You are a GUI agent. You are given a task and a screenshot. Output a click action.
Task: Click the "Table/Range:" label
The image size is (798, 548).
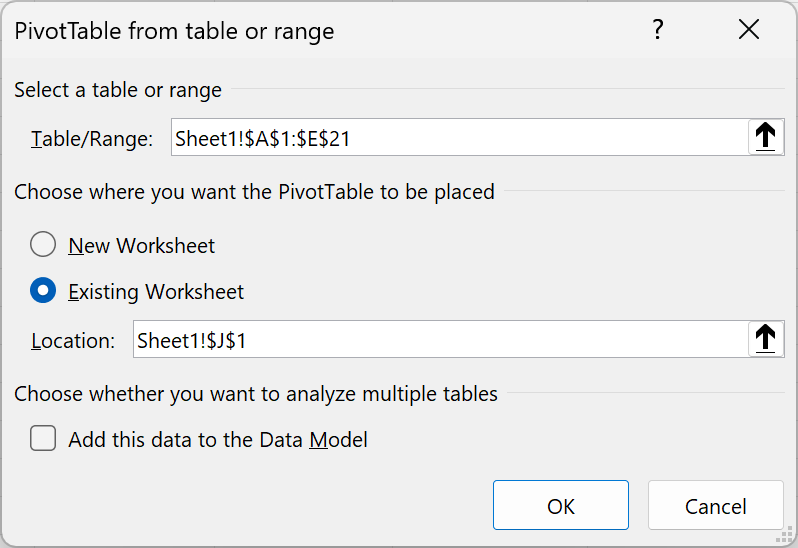click(x=92, y=139)
